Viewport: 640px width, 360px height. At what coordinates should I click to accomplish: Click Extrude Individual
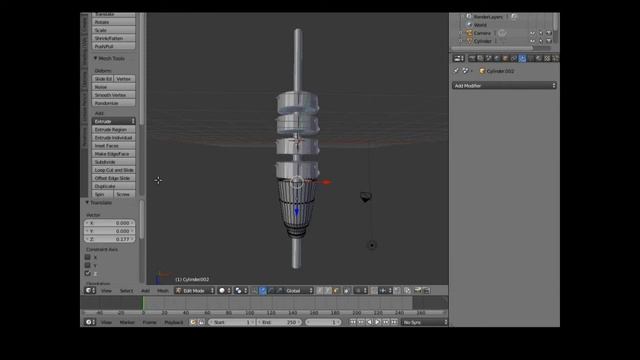pyautogui.click(x=113, y=138)
